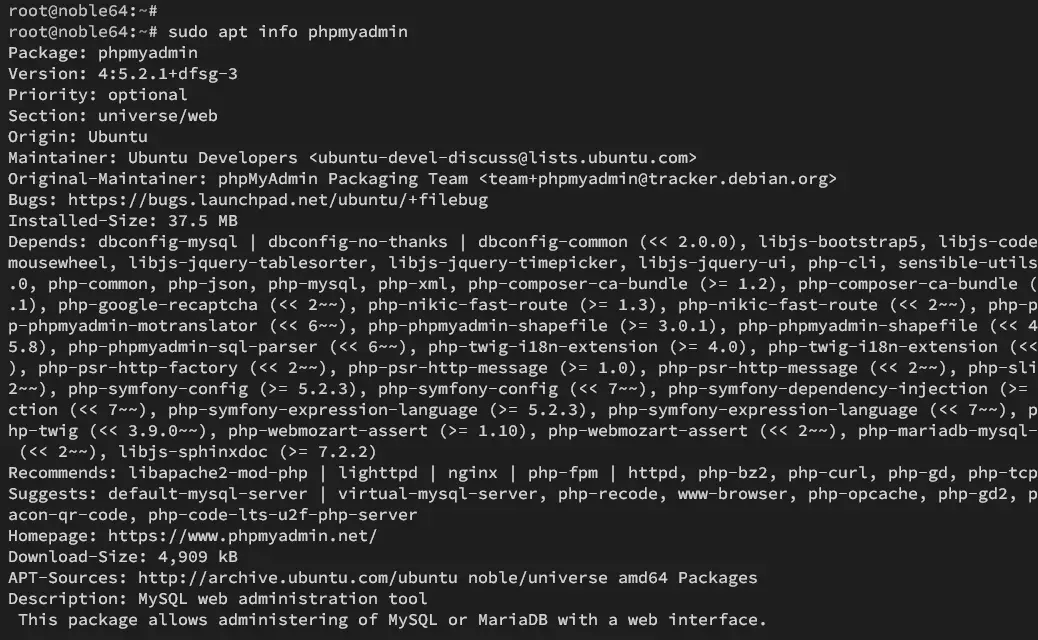Click the 'MySQL web administration tool' description
Screen dimensions: 1038x640
click(x=283, y=599)
